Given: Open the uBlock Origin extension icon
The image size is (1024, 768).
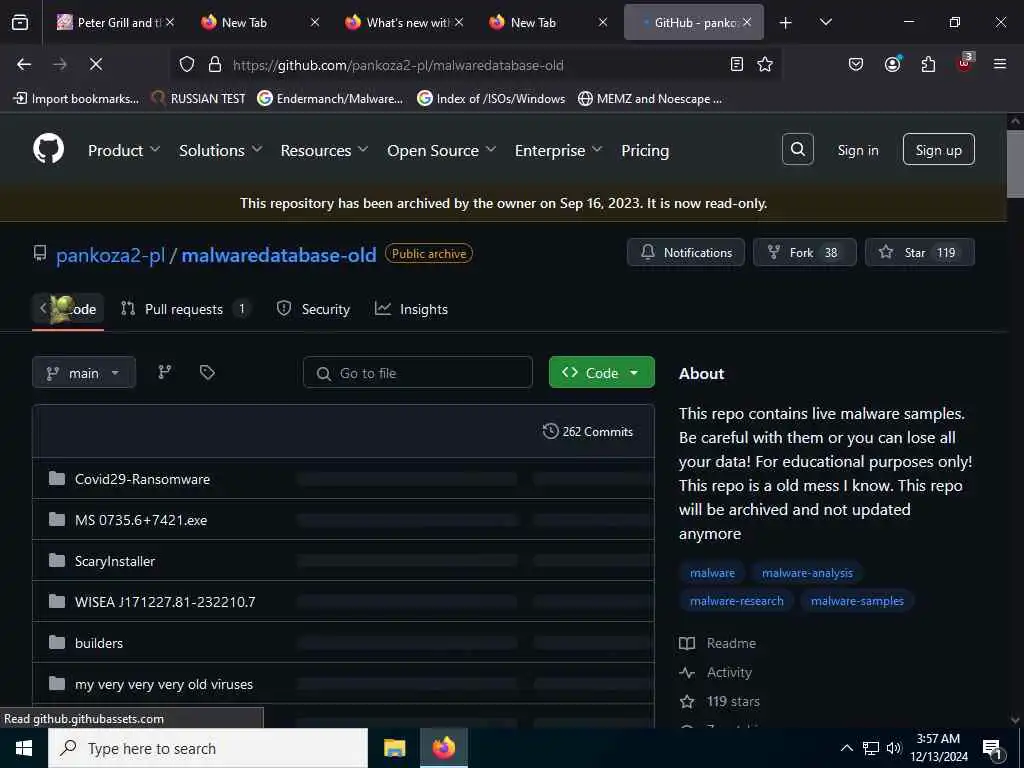Looking at the screenshot, I should (x=965, y=63).
